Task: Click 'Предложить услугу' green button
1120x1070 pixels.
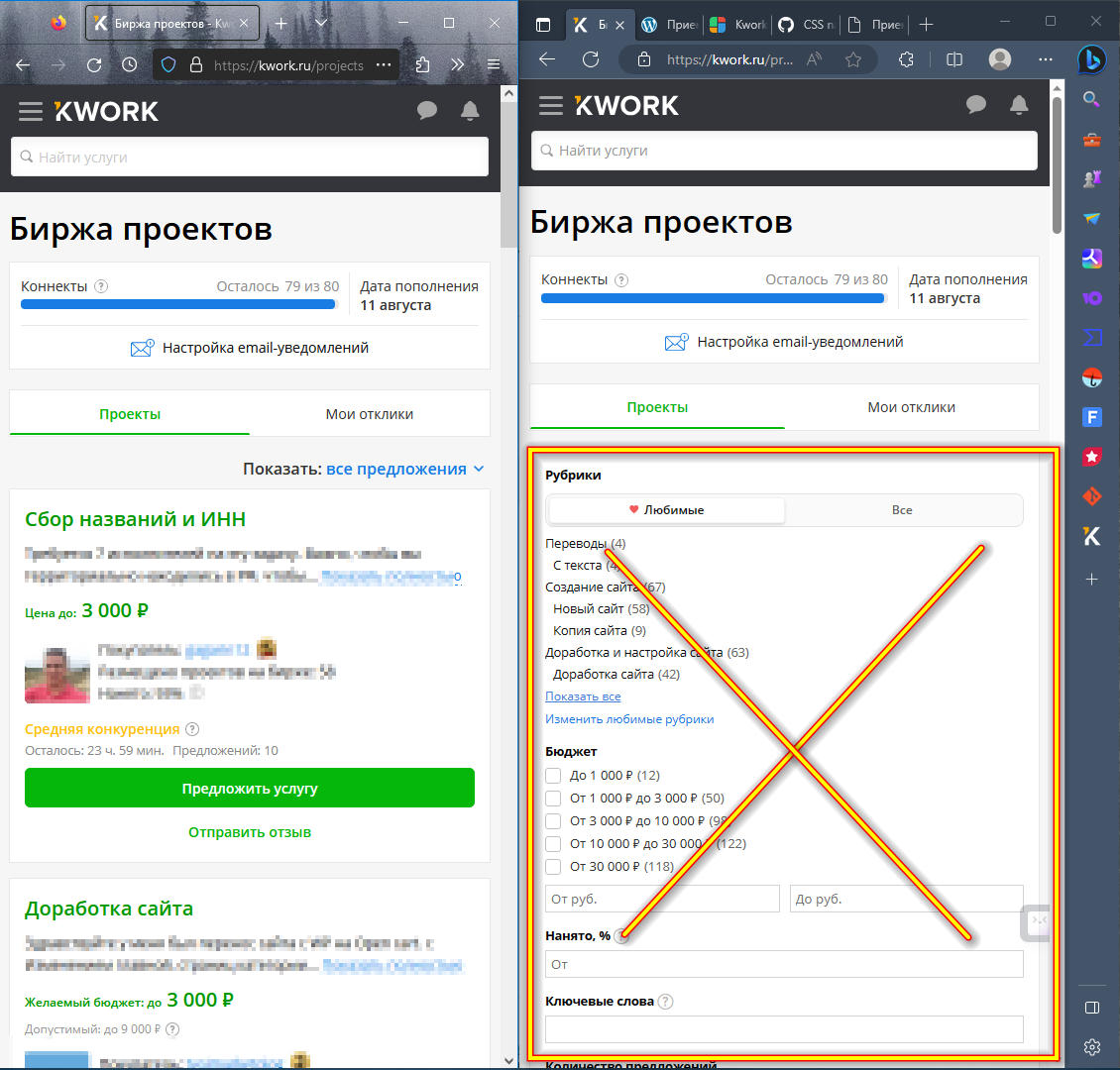Action: [250, 788]
